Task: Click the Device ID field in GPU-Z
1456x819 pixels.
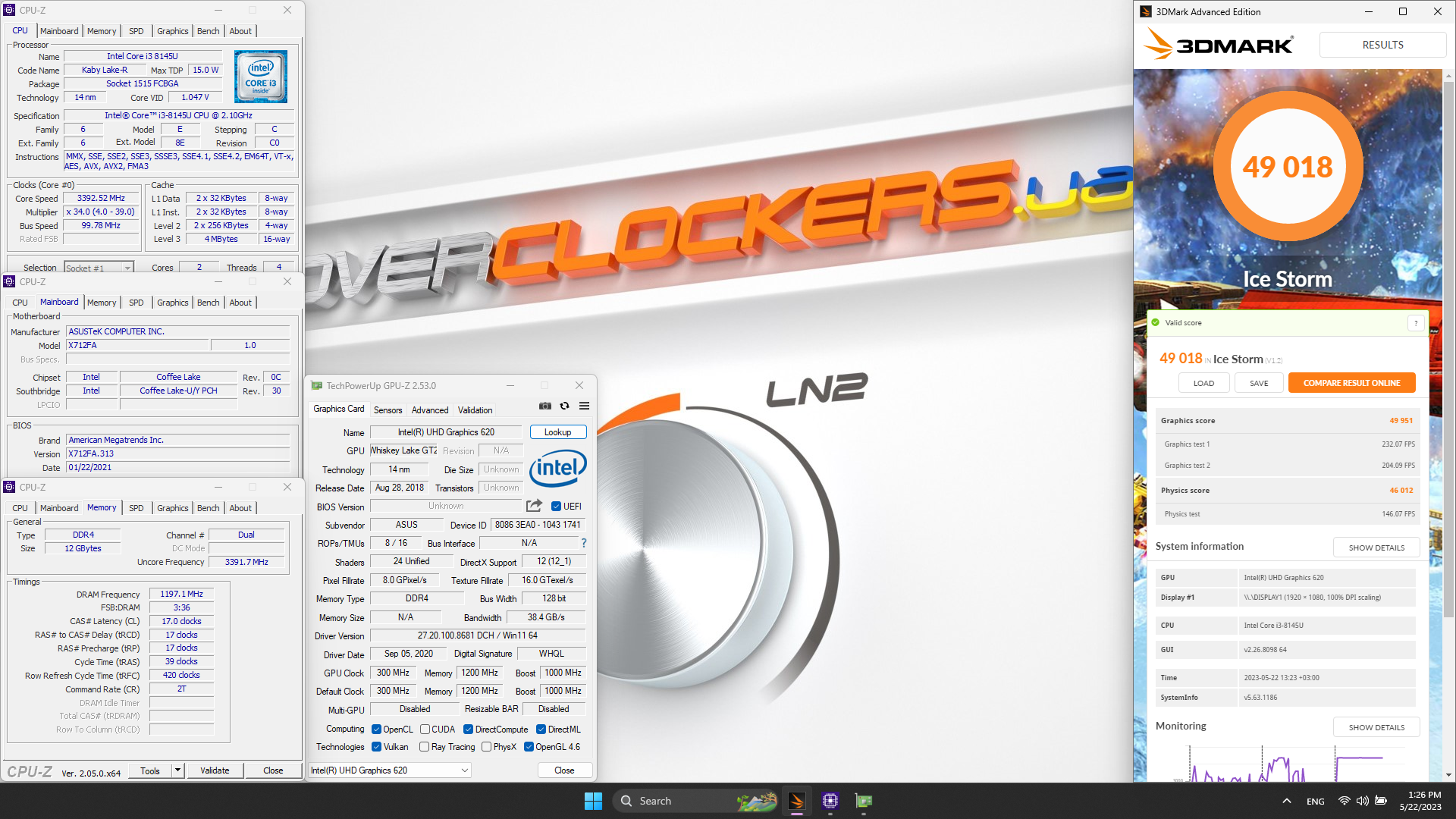Action: tap(538, 525)
